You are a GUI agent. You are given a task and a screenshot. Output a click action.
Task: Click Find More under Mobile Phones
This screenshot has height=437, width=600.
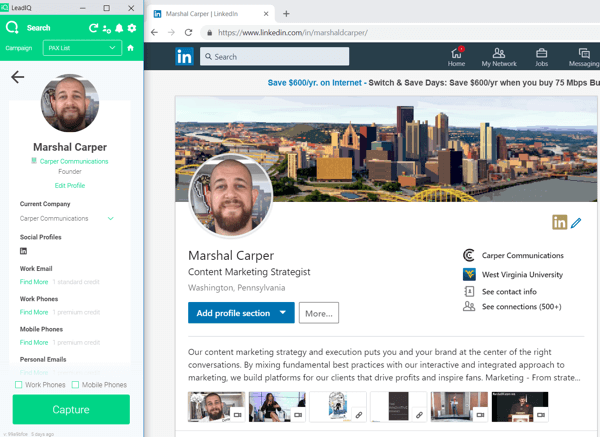coord(34,342)
